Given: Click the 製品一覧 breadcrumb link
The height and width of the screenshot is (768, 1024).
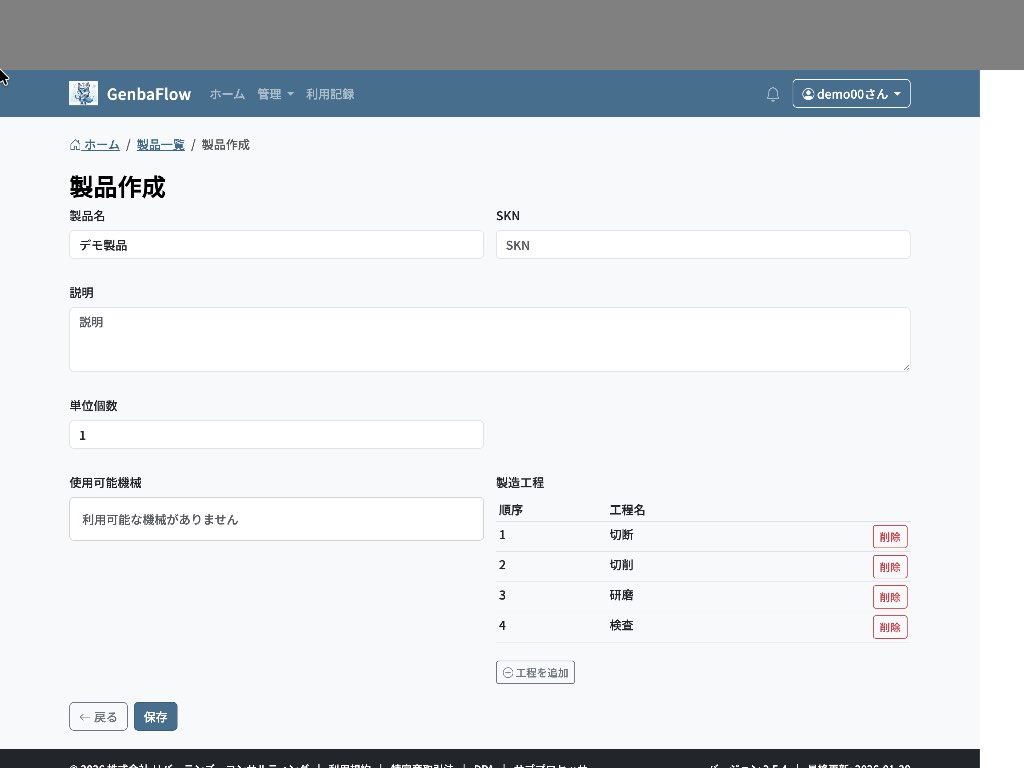Looking at the screenshot, I should tap(160, 145).
